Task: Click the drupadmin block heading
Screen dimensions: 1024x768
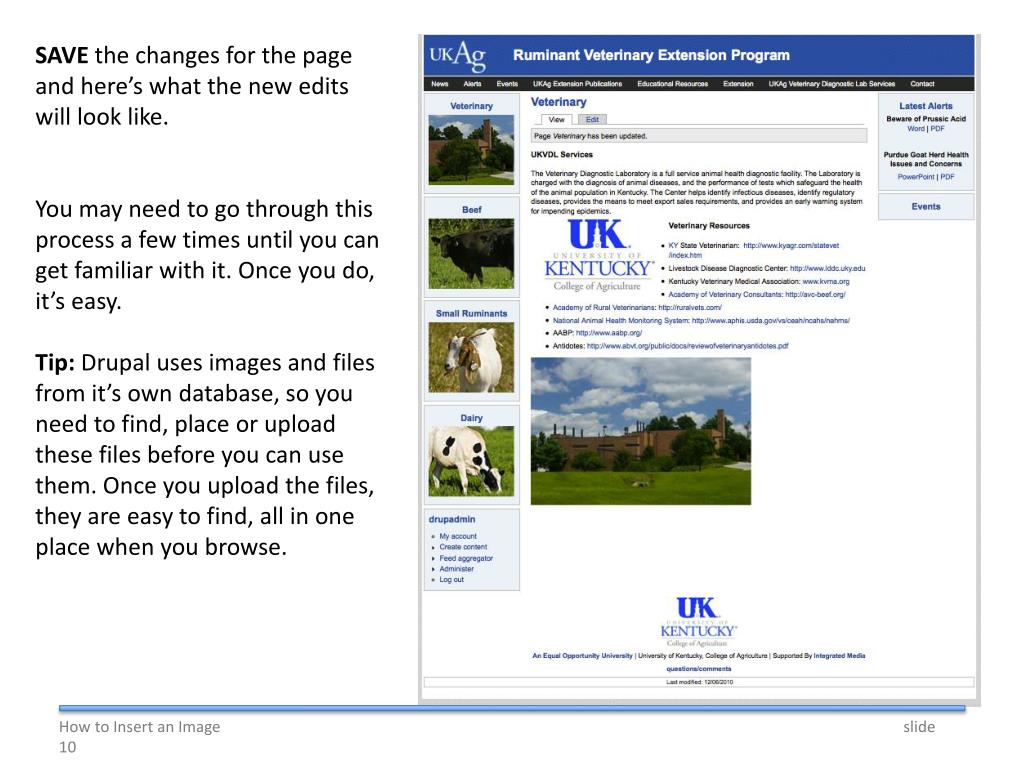Action: (x=452, y=519)
